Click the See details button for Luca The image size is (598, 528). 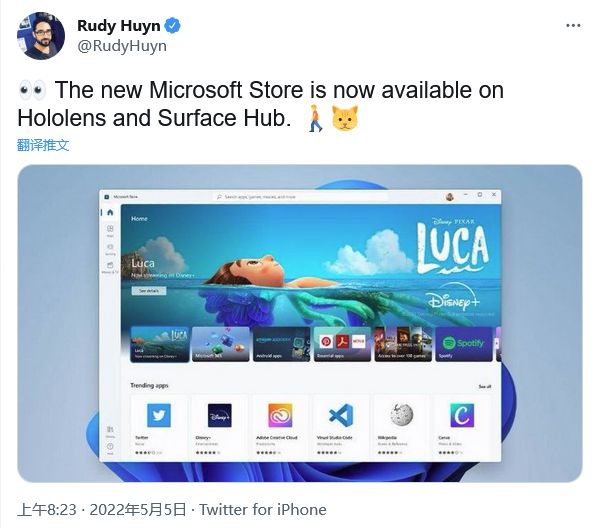pos(149,291)
